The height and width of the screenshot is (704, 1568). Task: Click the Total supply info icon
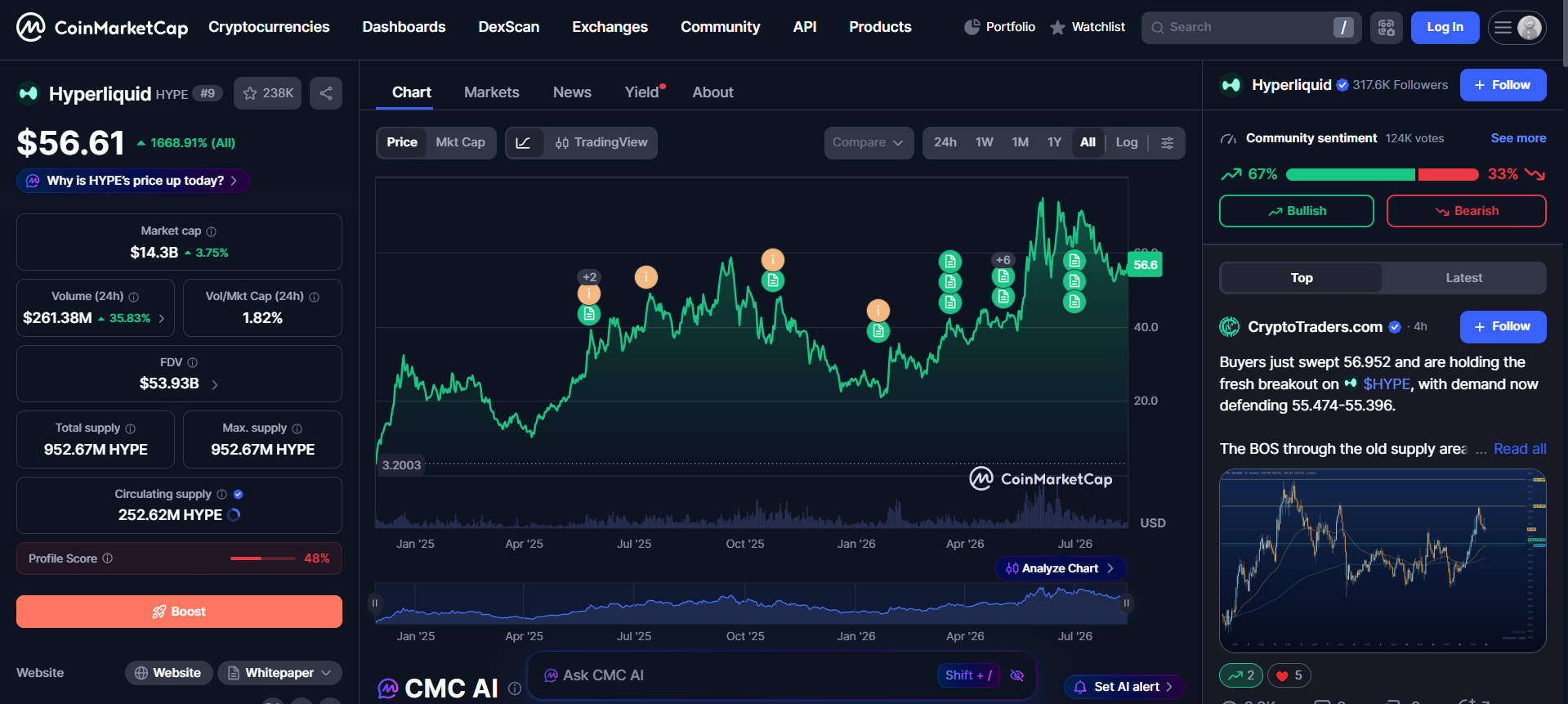(131, 428)
